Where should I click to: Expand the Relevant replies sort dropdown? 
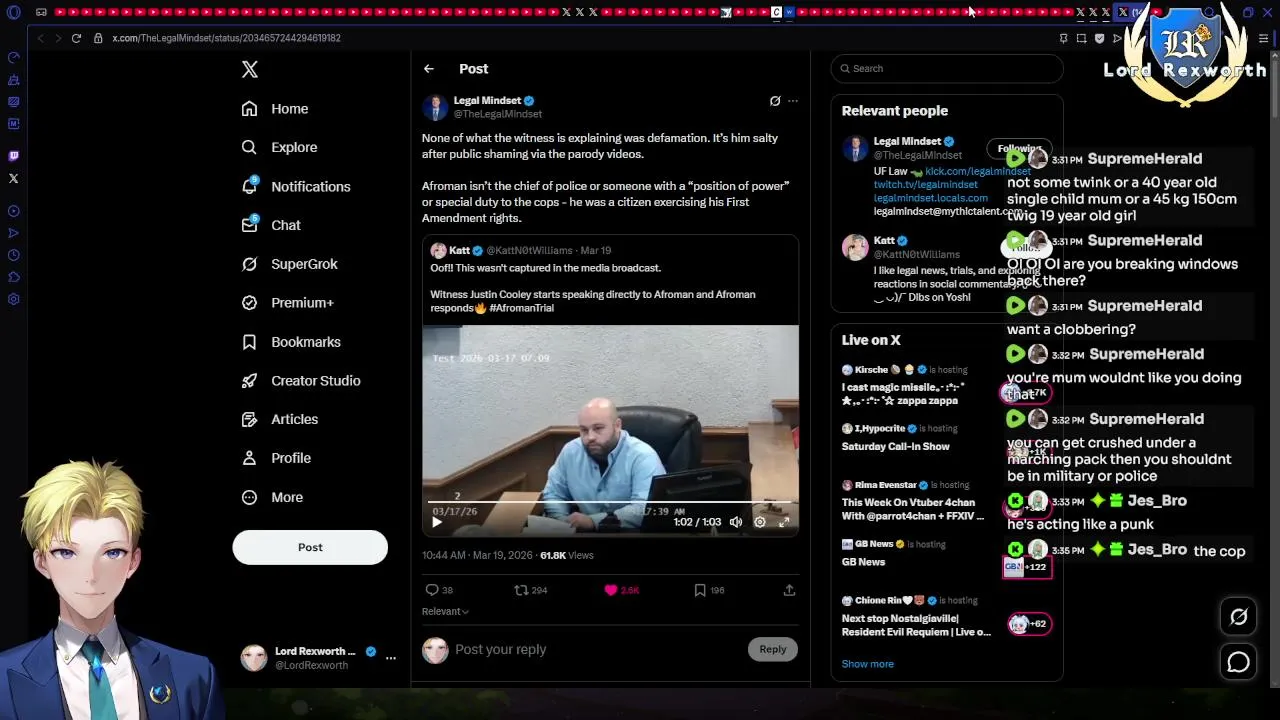coord(445,611)
